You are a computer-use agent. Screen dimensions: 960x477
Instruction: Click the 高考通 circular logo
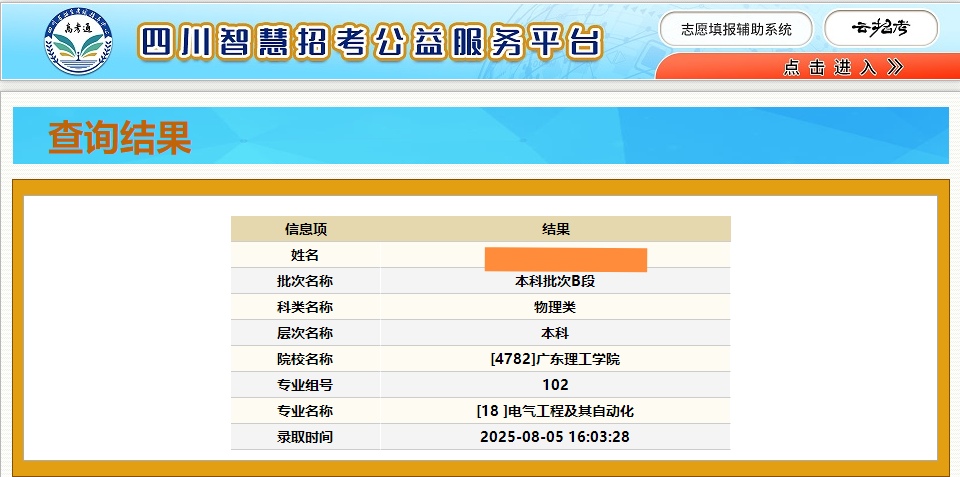(78, 40)
